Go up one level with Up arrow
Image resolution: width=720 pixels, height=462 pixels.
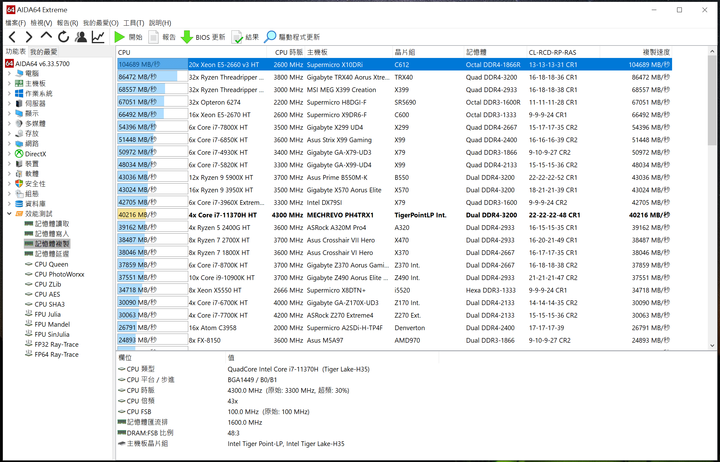[46, 37]
